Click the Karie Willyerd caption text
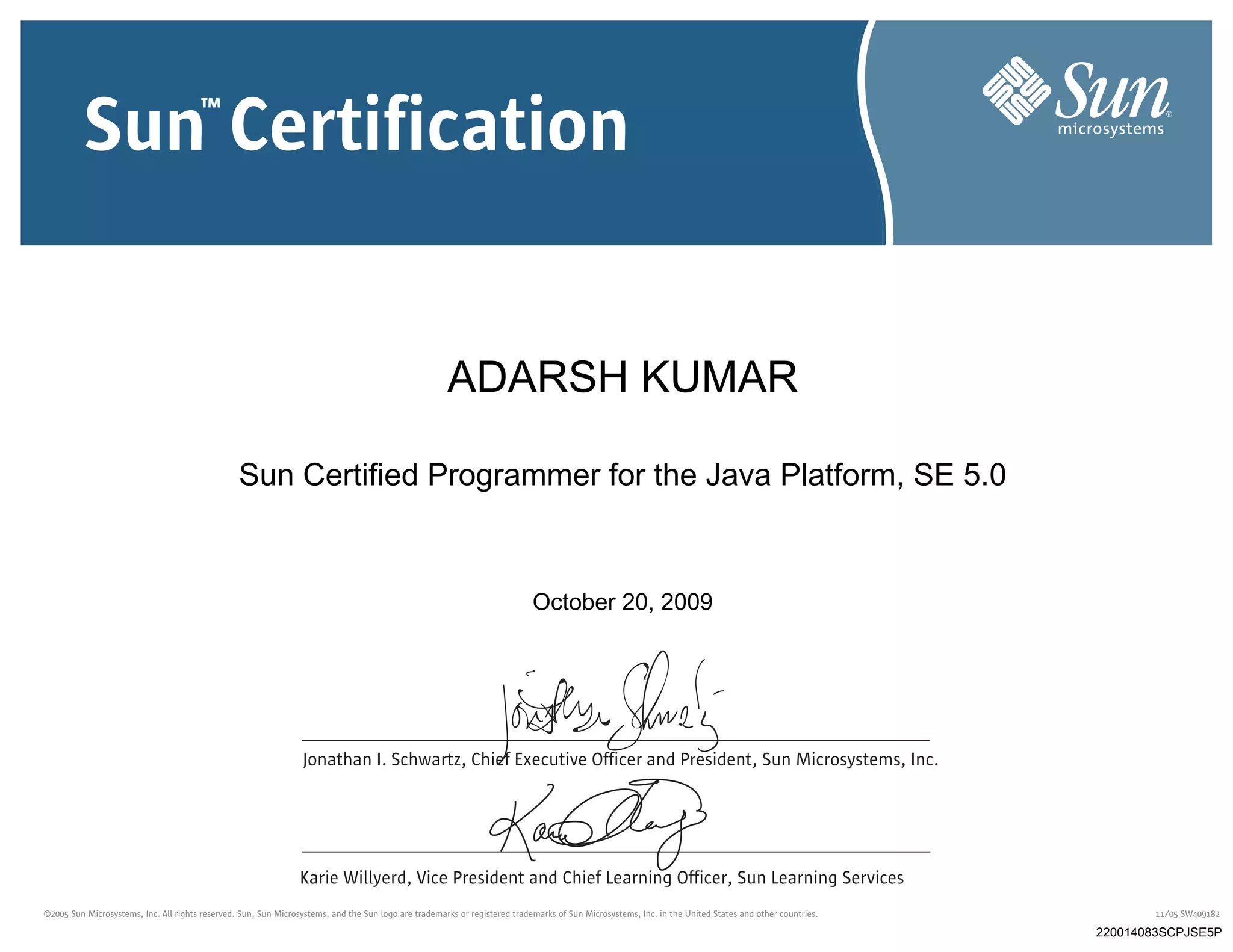 click(x=601, y=878)
